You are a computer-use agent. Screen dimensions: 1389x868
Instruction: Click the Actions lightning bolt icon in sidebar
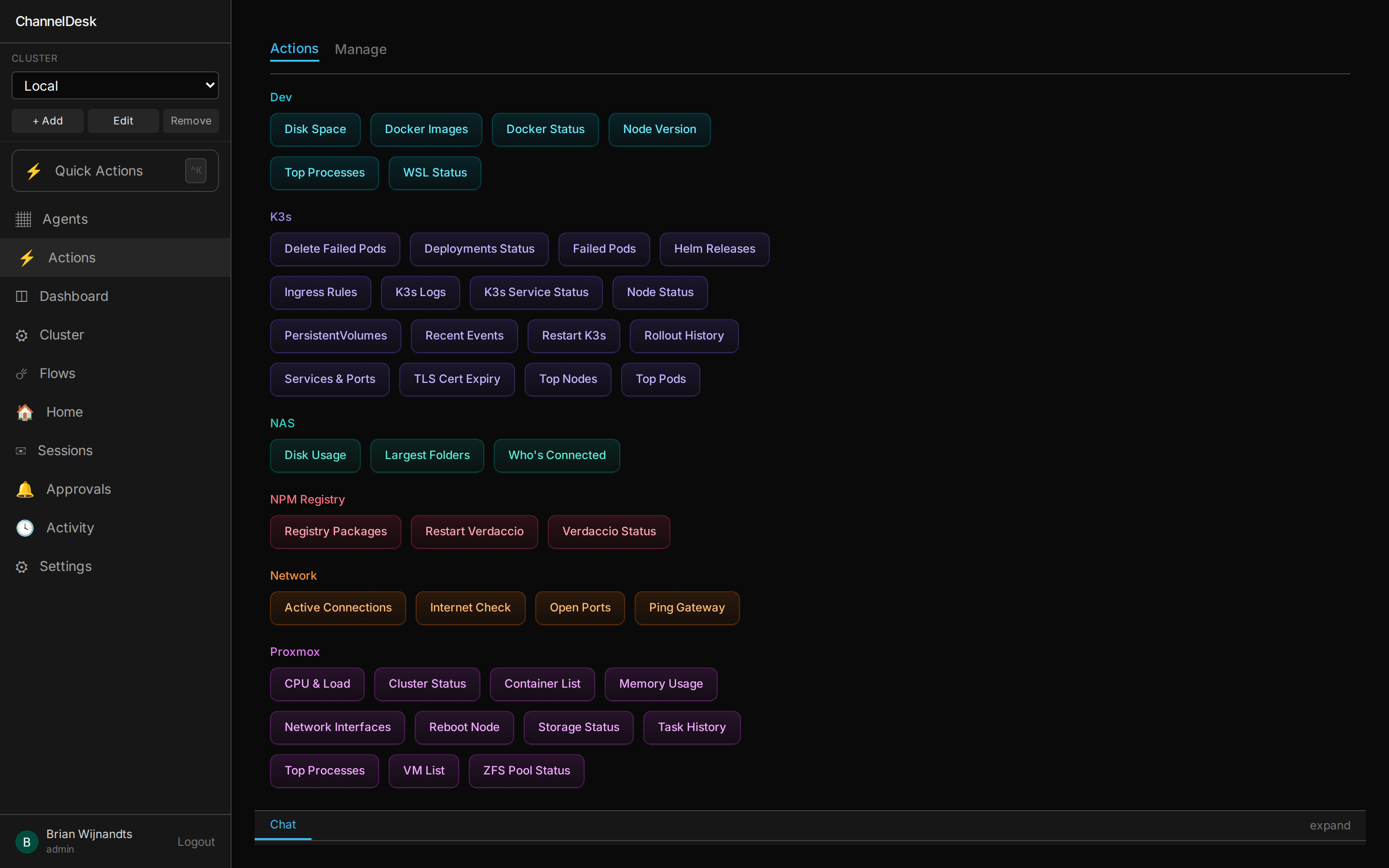[x=27, y=258]
